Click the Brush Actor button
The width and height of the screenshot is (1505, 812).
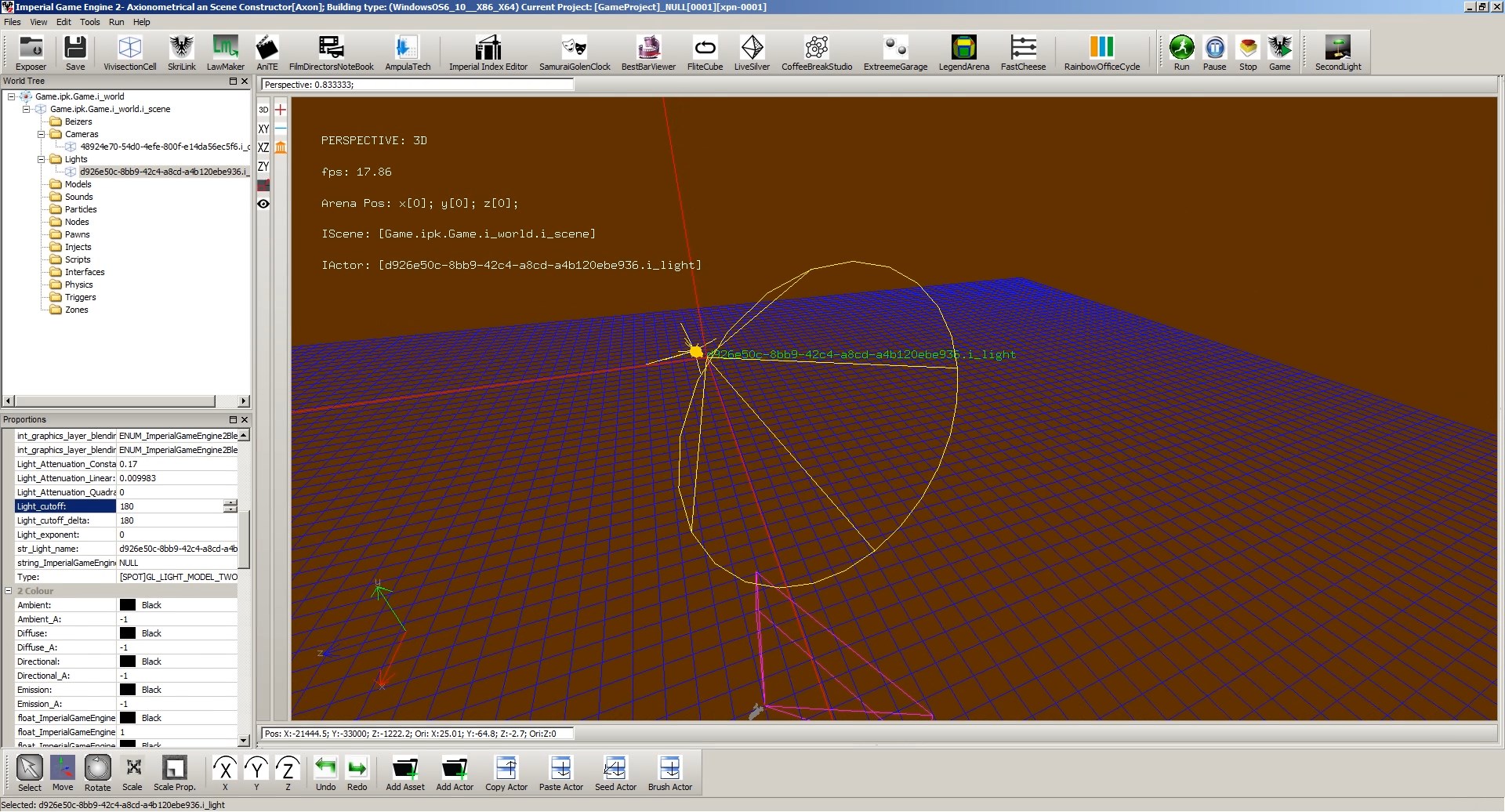670,774
